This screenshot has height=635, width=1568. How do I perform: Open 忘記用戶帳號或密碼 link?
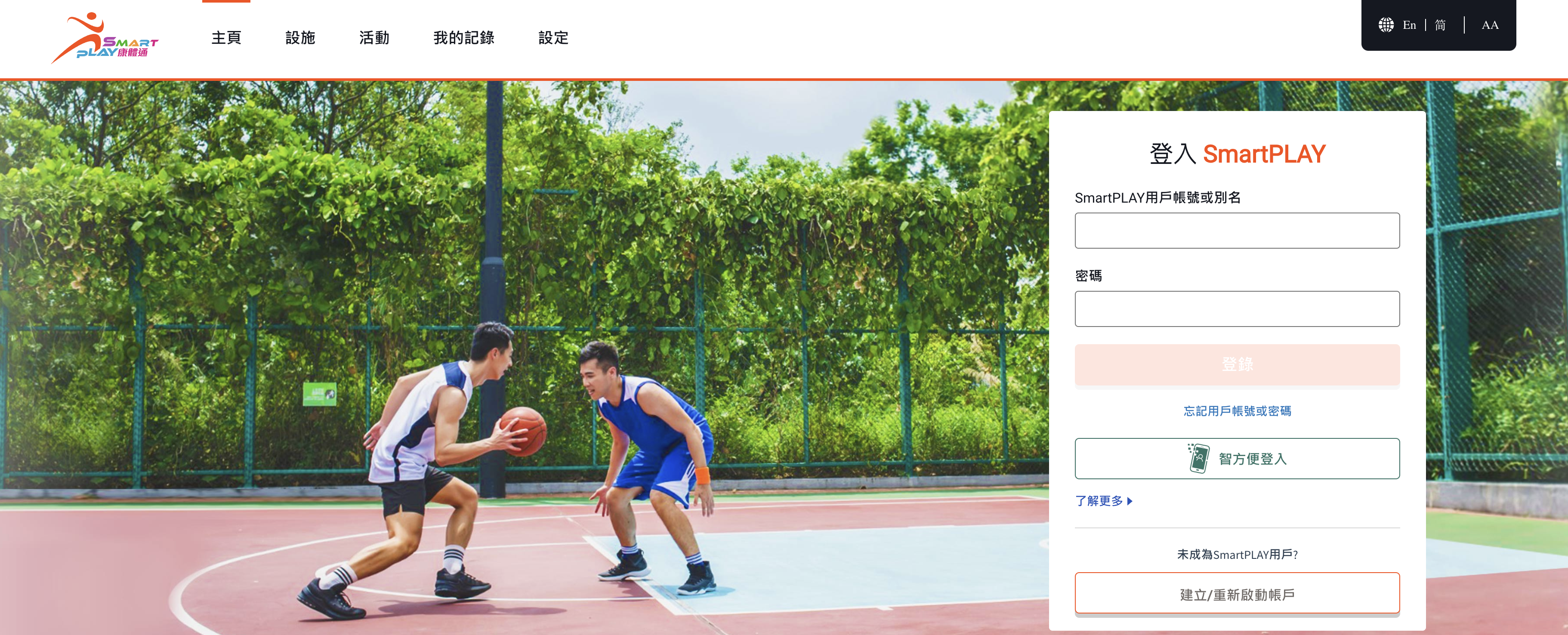coord(1237,411)
